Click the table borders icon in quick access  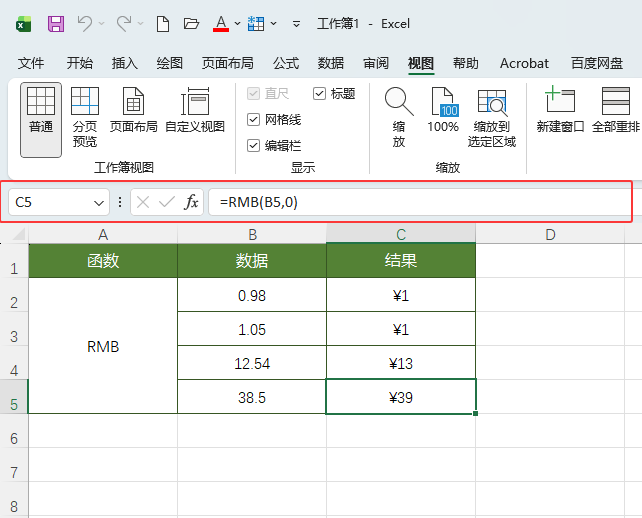click(x=256, y=24)
